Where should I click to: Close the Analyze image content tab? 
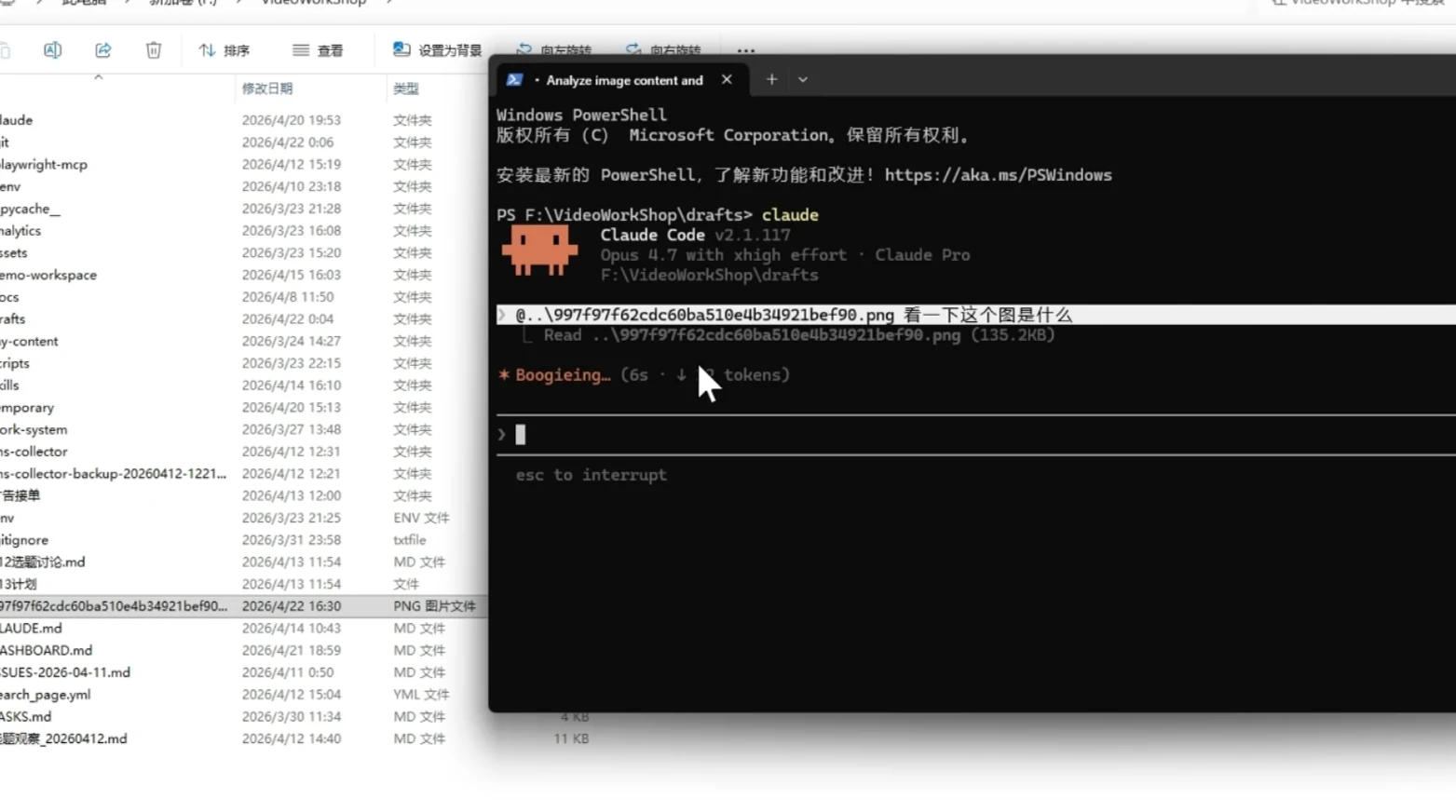(727, 80)
